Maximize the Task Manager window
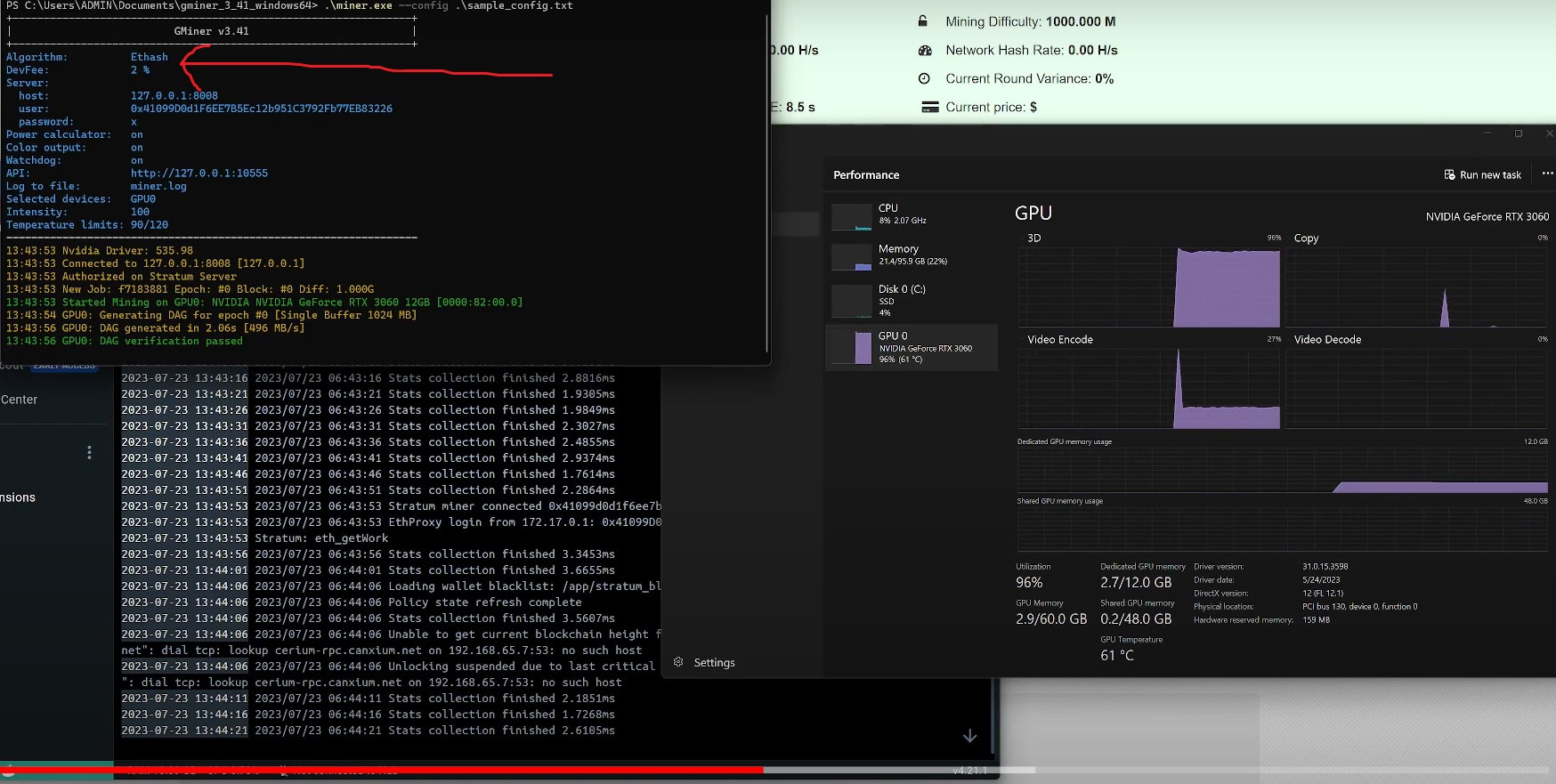1556x784 pixels. [1519, 133]
